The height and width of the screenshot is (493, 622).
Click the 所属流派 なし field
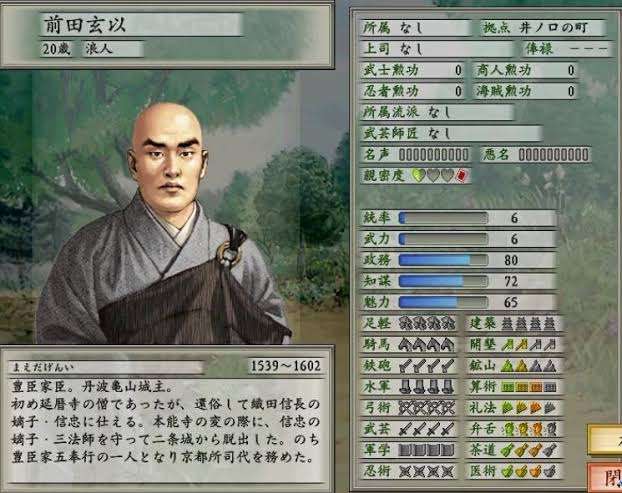pyautogui.click(x=437, y=113)
